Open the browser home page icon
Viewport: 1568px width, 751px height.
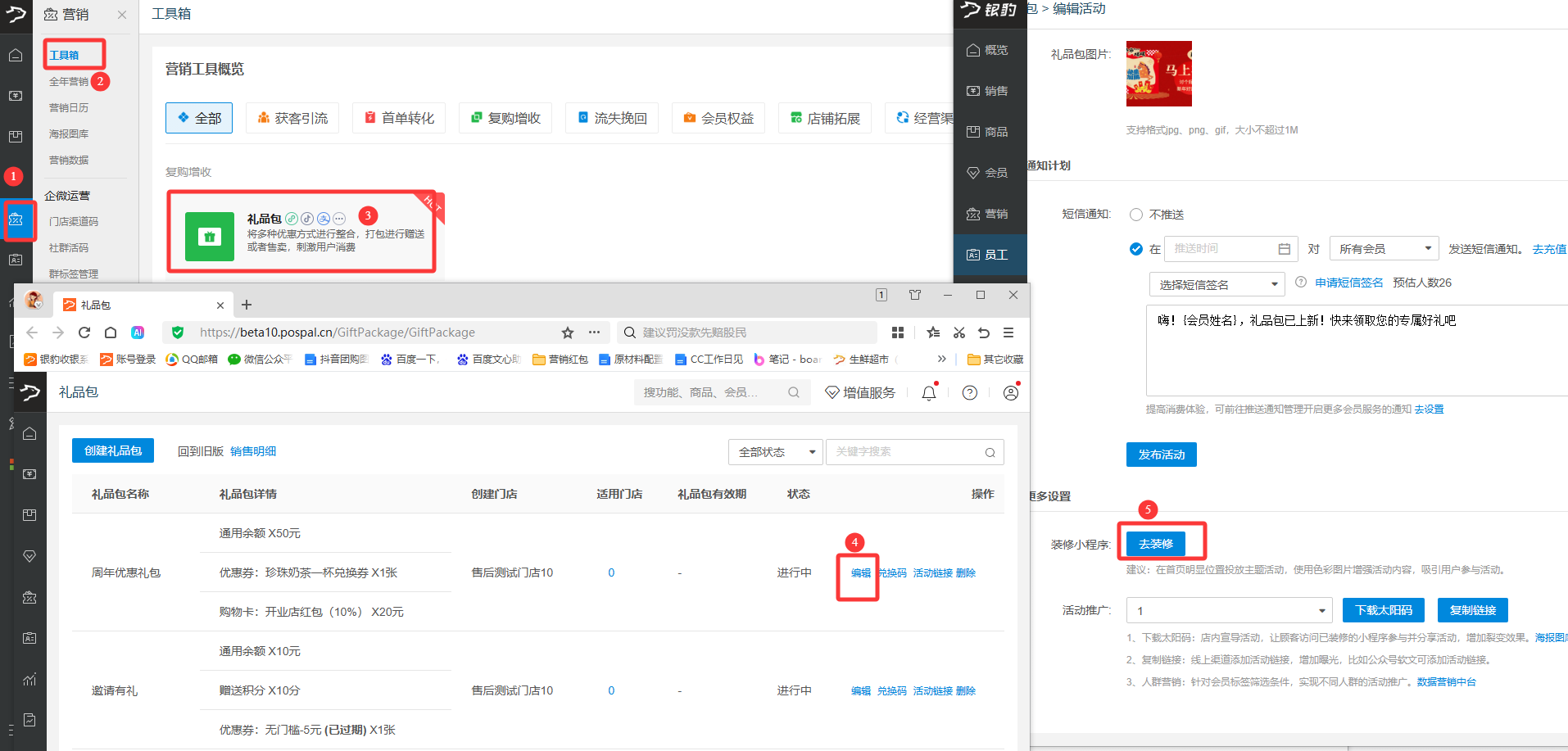click(x=111, y=333)
